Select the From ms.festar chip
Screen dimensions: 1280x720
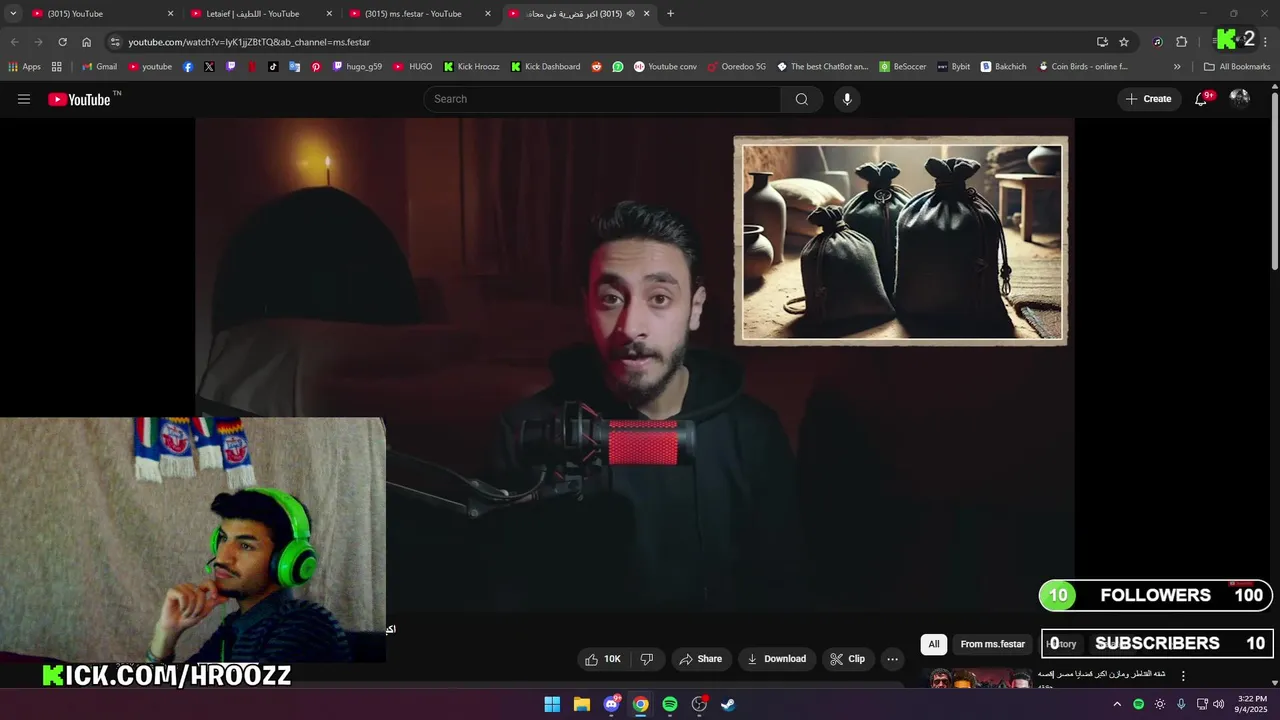[993, 644]
